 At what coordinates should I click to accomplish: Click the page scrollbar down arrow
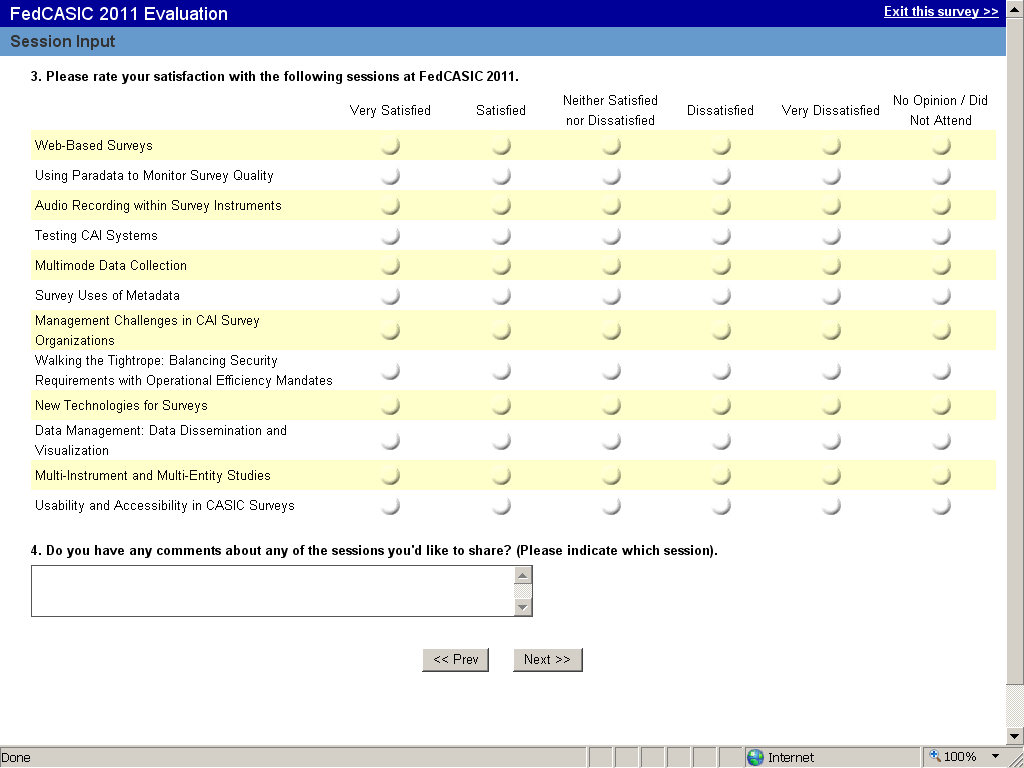tap(1015, 737)
